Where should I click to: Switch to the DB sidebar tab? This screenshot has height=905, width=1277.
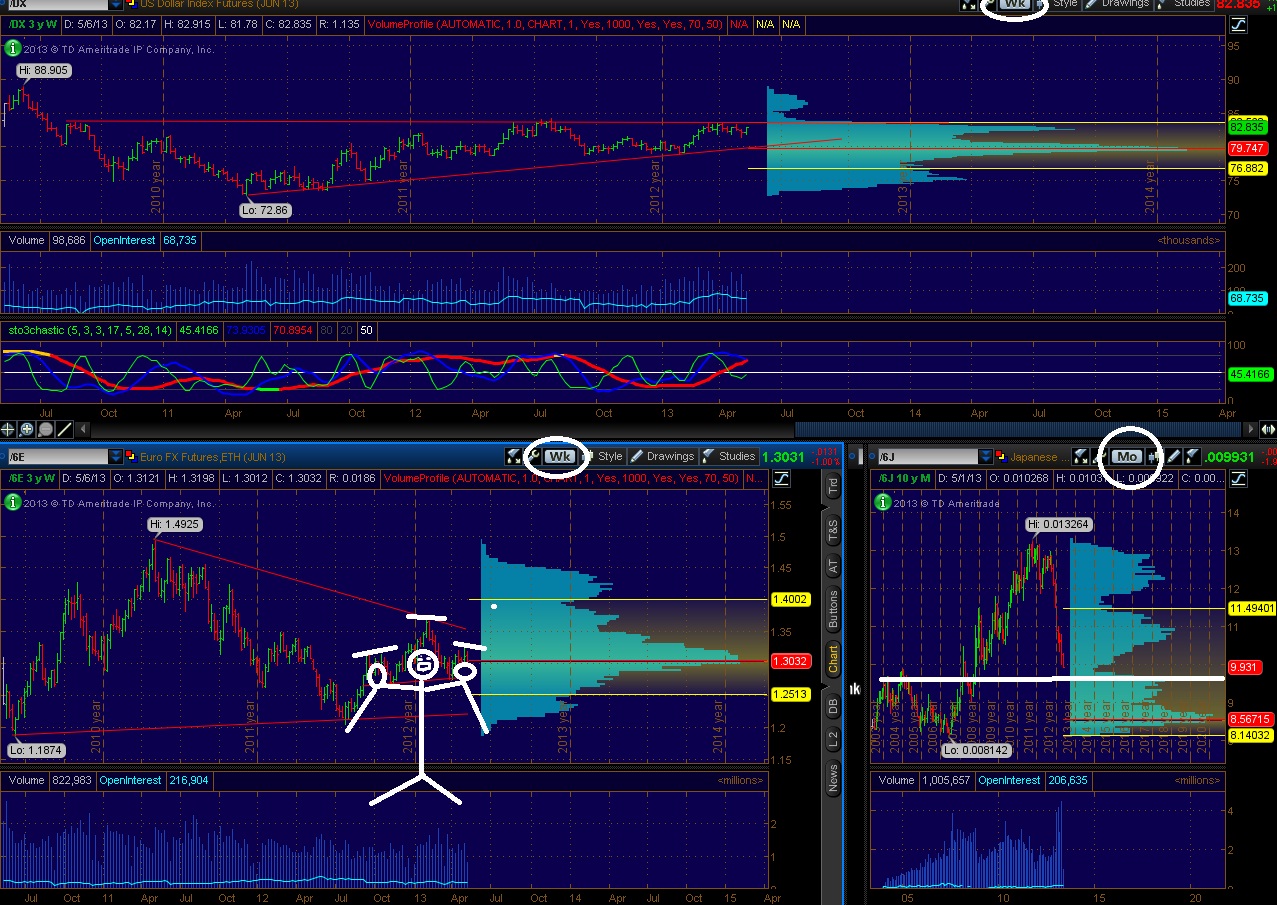click(833, 704)
